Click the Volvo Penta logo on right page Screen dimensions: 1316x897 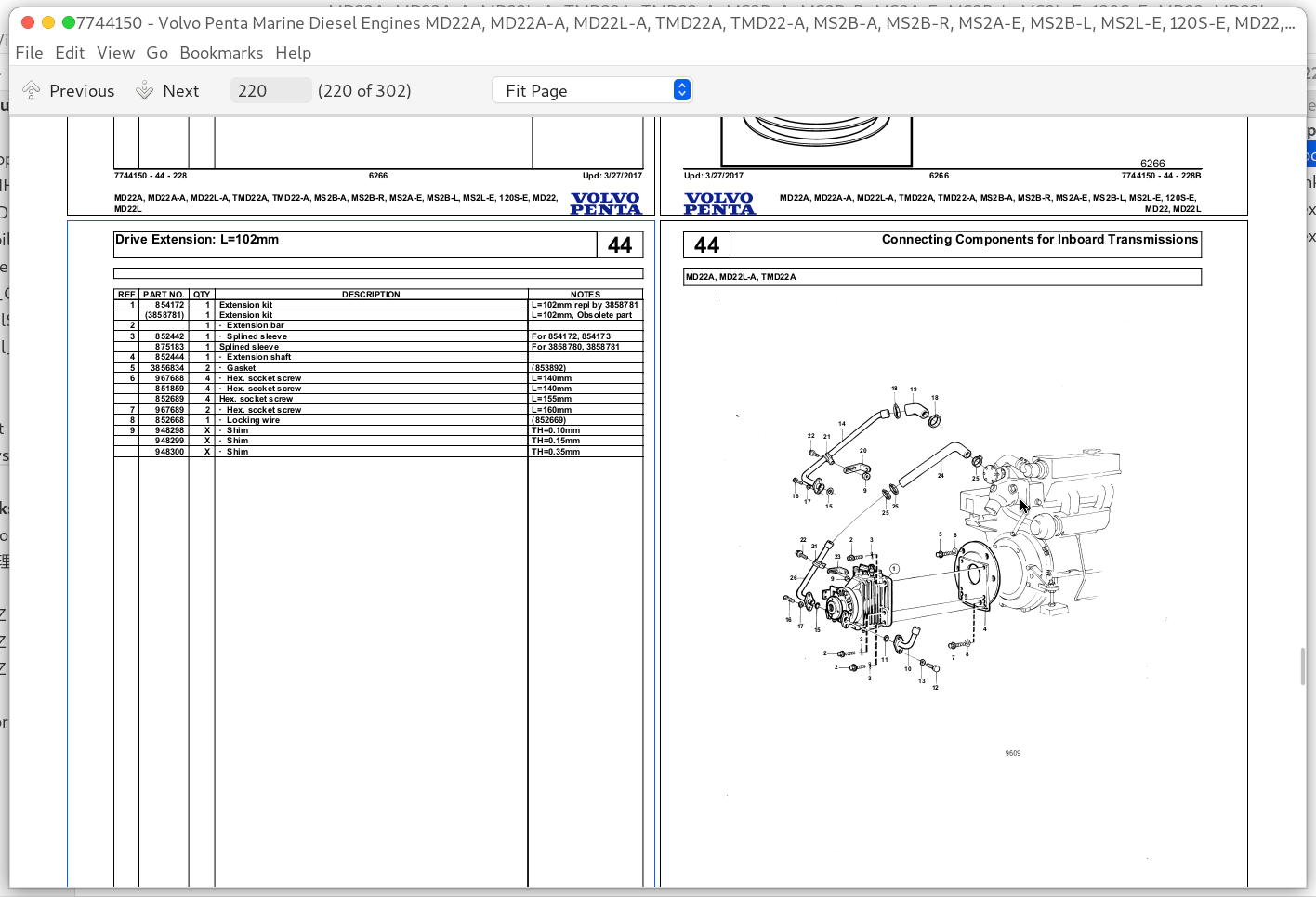click(x=720, y=204)
